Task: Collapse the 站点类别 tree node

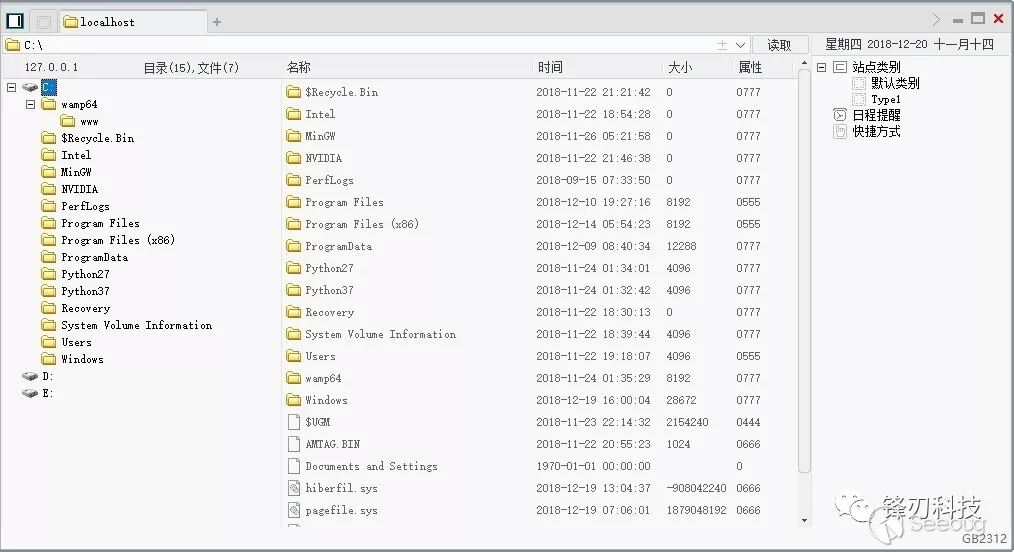Action: pos(821,67)
